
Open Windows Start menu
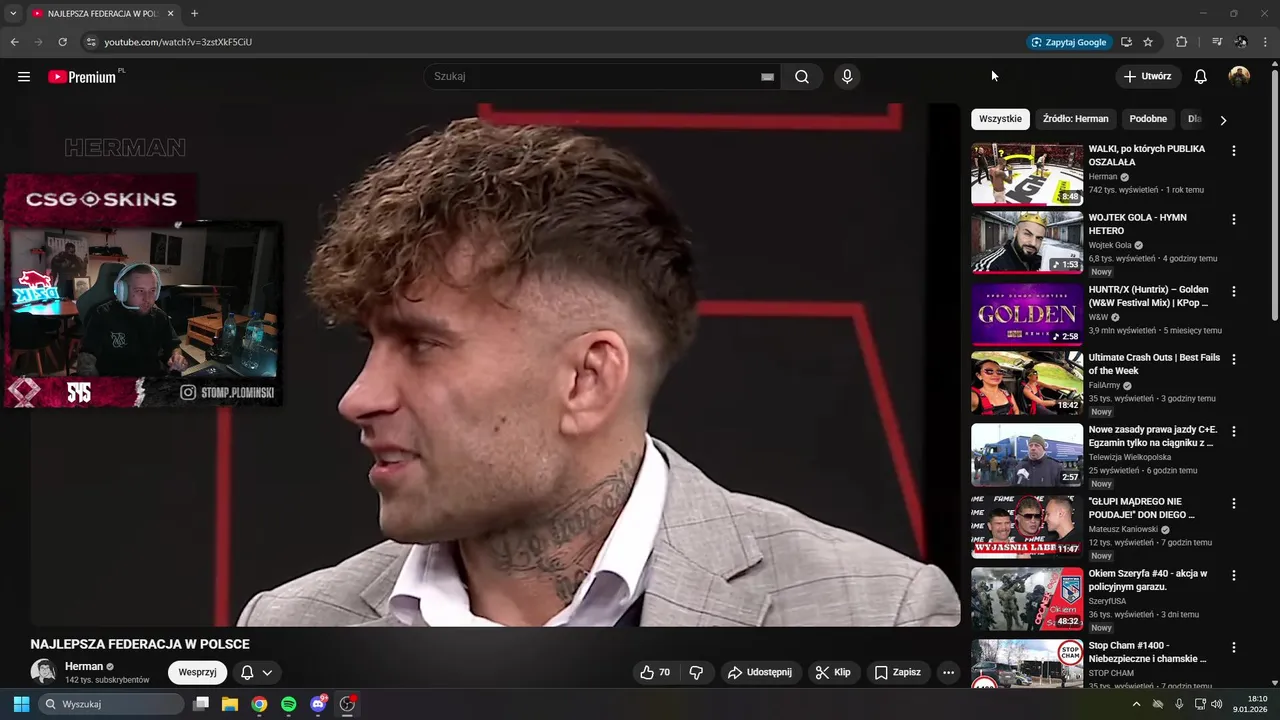[21, 704]
